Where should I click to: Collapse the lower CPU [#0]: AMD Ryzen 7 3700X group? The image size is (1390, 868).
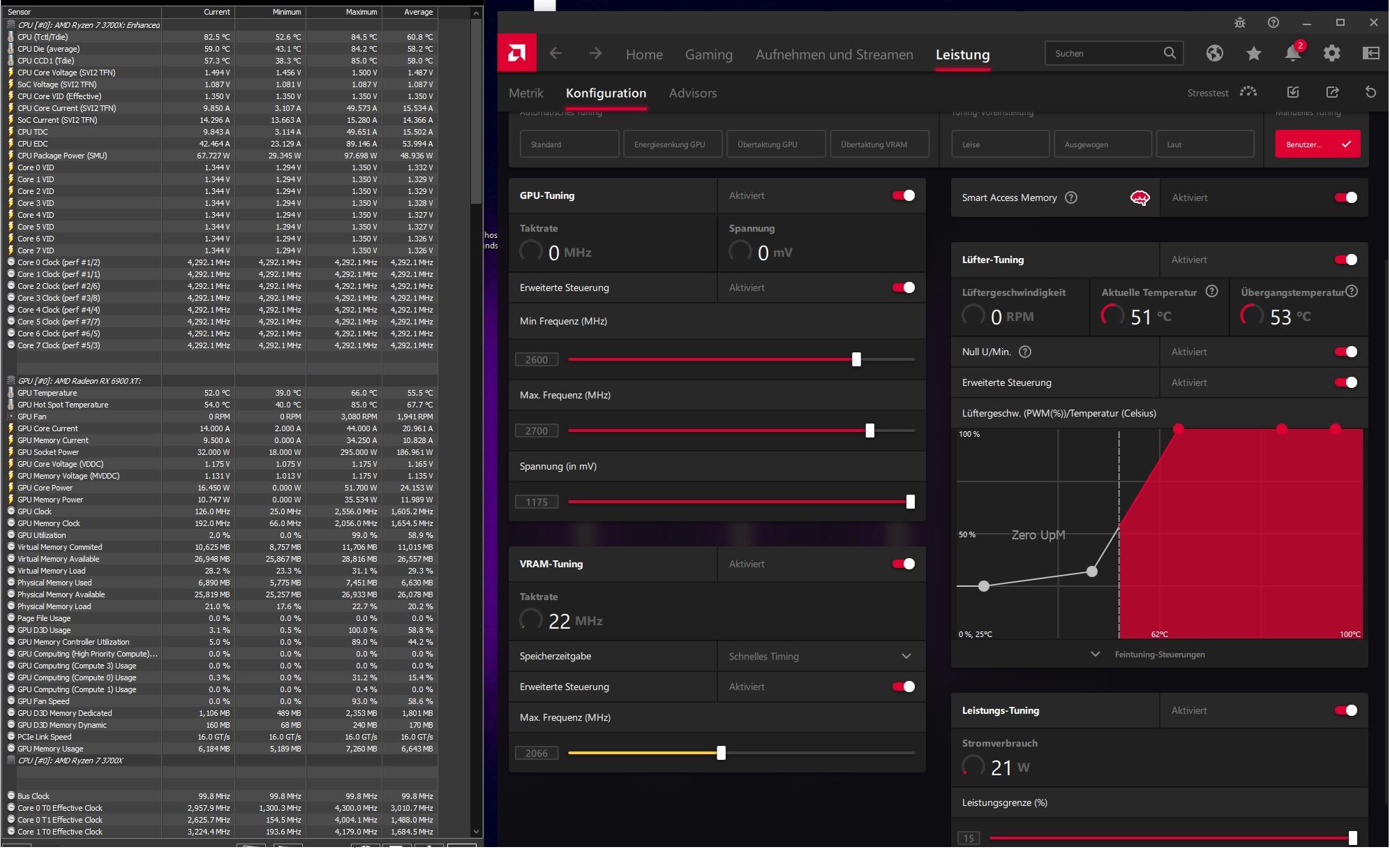coord(10,761)
